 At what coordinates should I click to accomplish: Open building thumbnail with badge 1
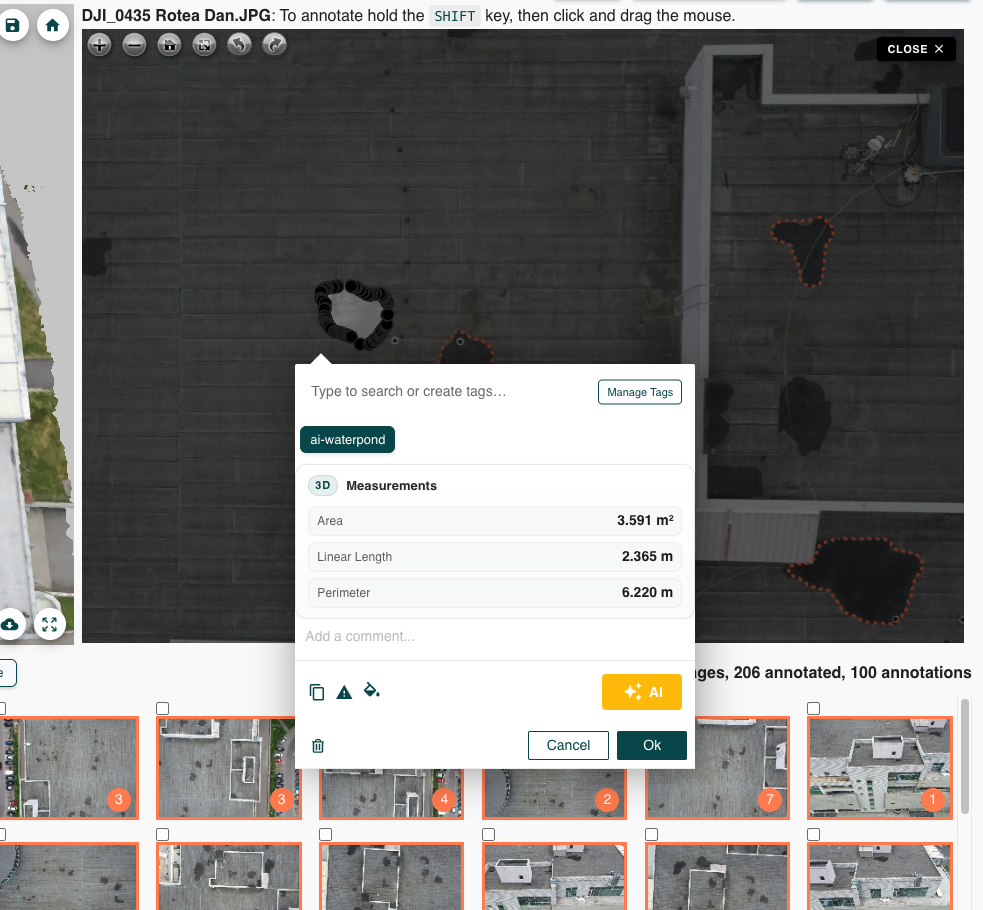tap(880, 768)
